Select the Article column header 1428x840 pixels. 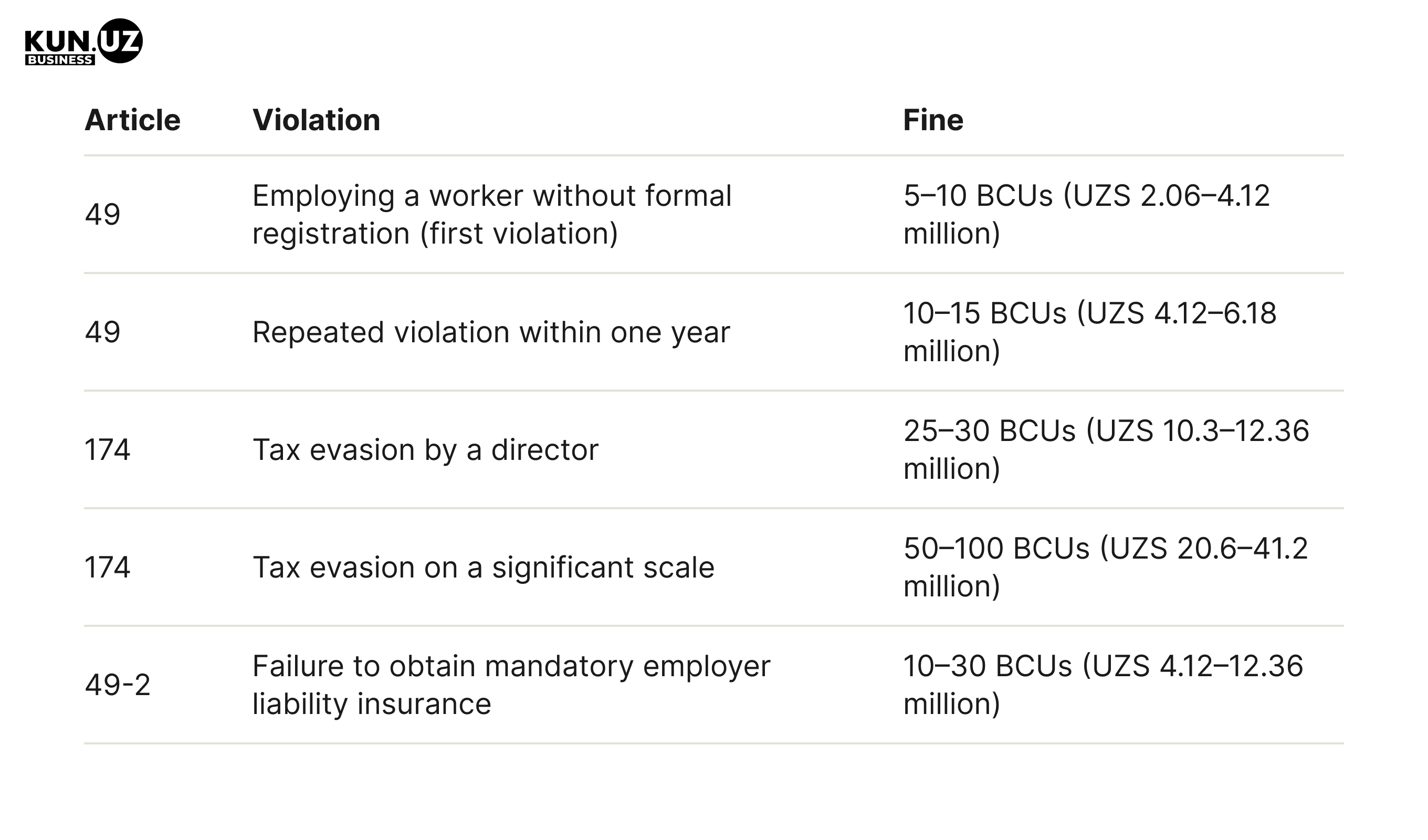coord(133,120)
